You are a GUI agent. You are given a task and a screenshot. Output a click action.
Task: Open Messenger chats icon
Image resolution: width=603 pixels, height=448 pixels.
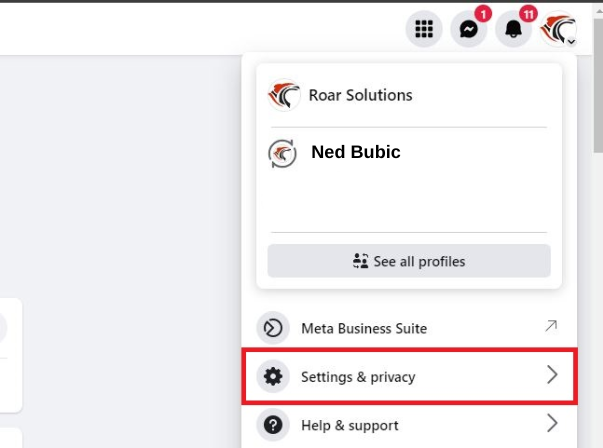469,29
